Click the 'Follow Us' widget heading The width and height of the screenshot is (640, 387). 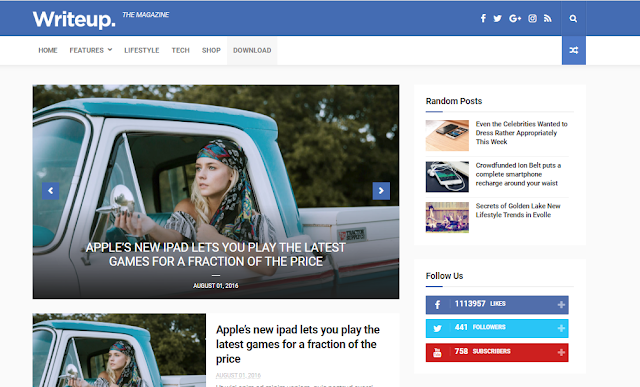444,276
